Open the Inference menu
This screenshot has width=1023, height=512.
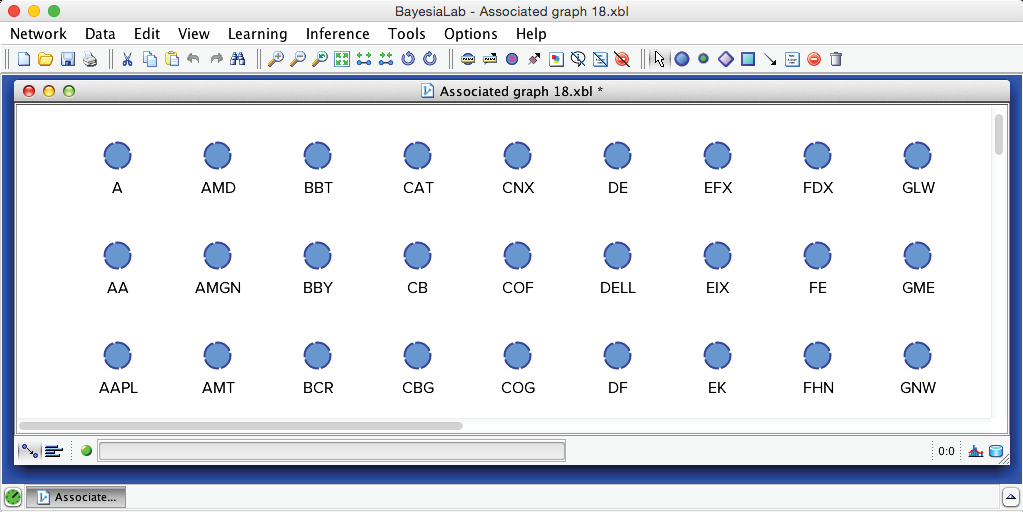pos(337,34)
